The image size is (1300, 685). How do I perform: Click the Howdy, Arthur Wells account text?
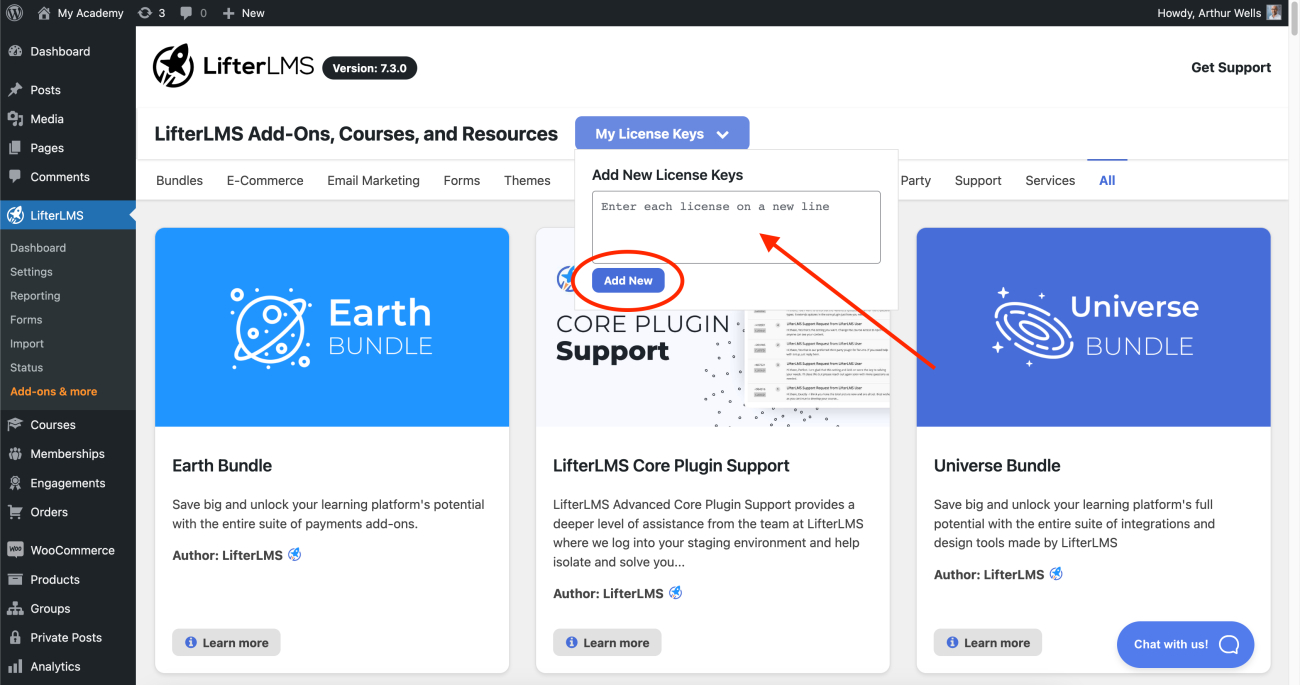(x=1209, y=13)
